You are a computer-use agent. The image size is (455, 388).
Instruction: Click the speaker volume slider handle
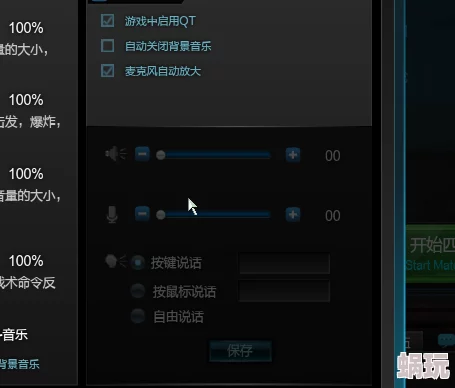(161, 155)
